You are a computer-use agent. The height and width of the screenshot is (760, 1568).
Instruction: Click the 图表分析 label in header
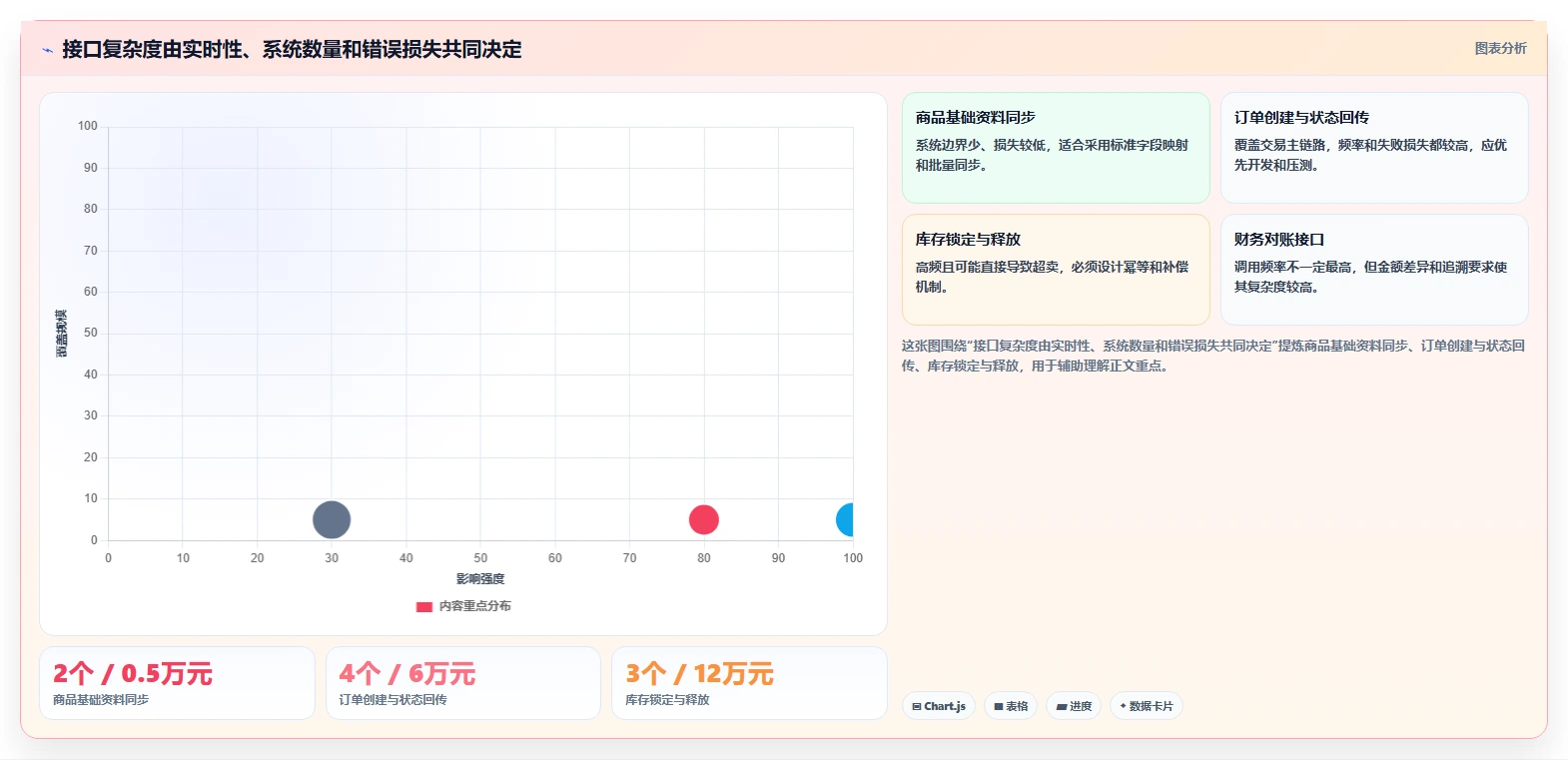1500,48
